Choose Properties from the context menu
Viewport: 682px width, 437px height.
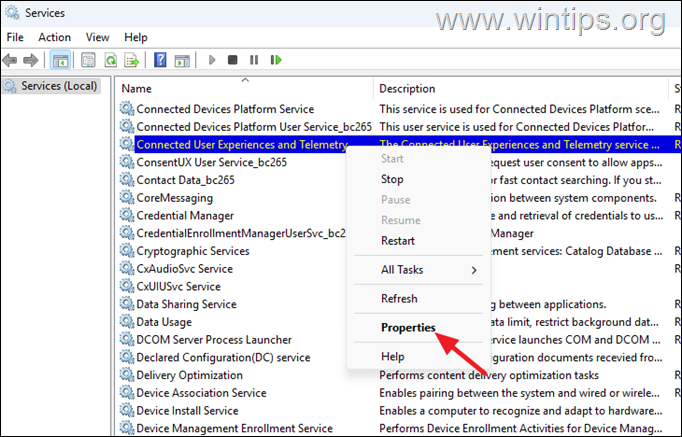(x=408, y=327)
